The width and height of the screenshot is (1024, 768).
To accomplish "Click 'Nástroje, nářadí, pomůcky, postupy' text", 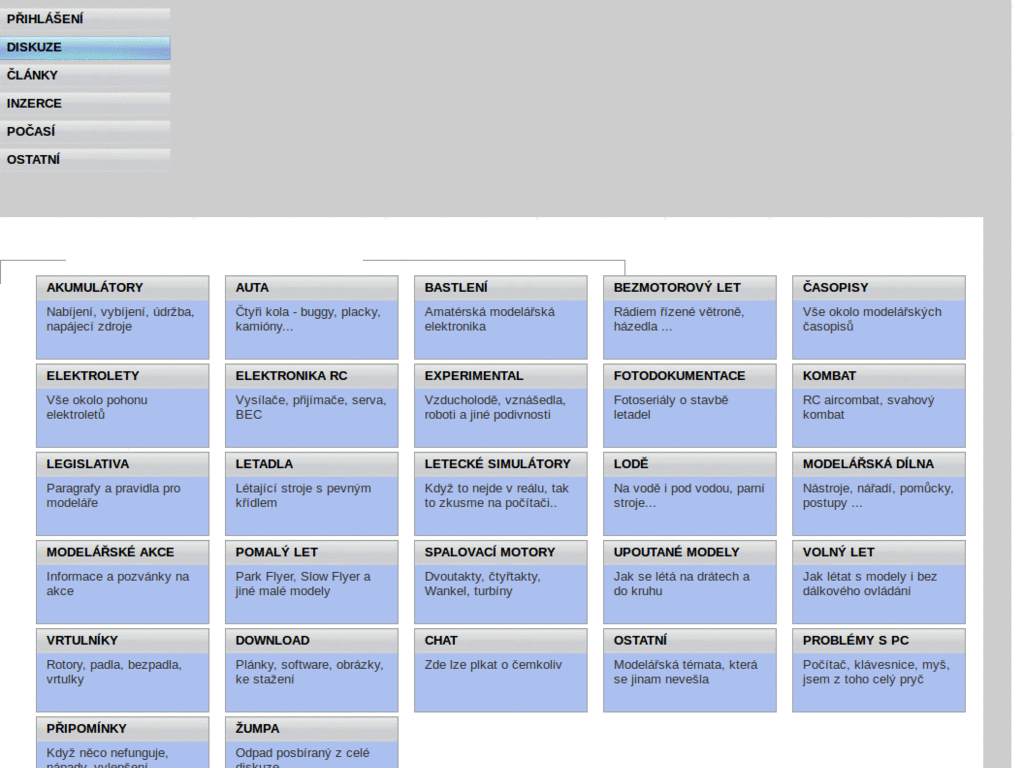I will click(x=878, y=495).
